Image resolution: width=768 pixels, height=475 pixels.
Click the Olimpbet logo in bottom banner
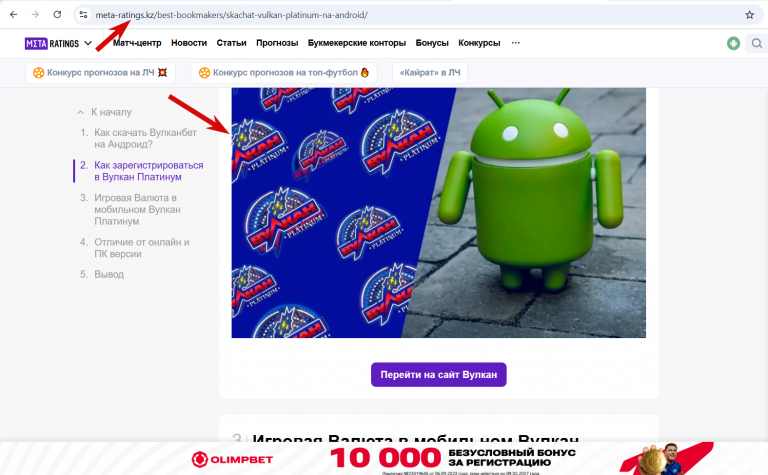tap(232, 460)
